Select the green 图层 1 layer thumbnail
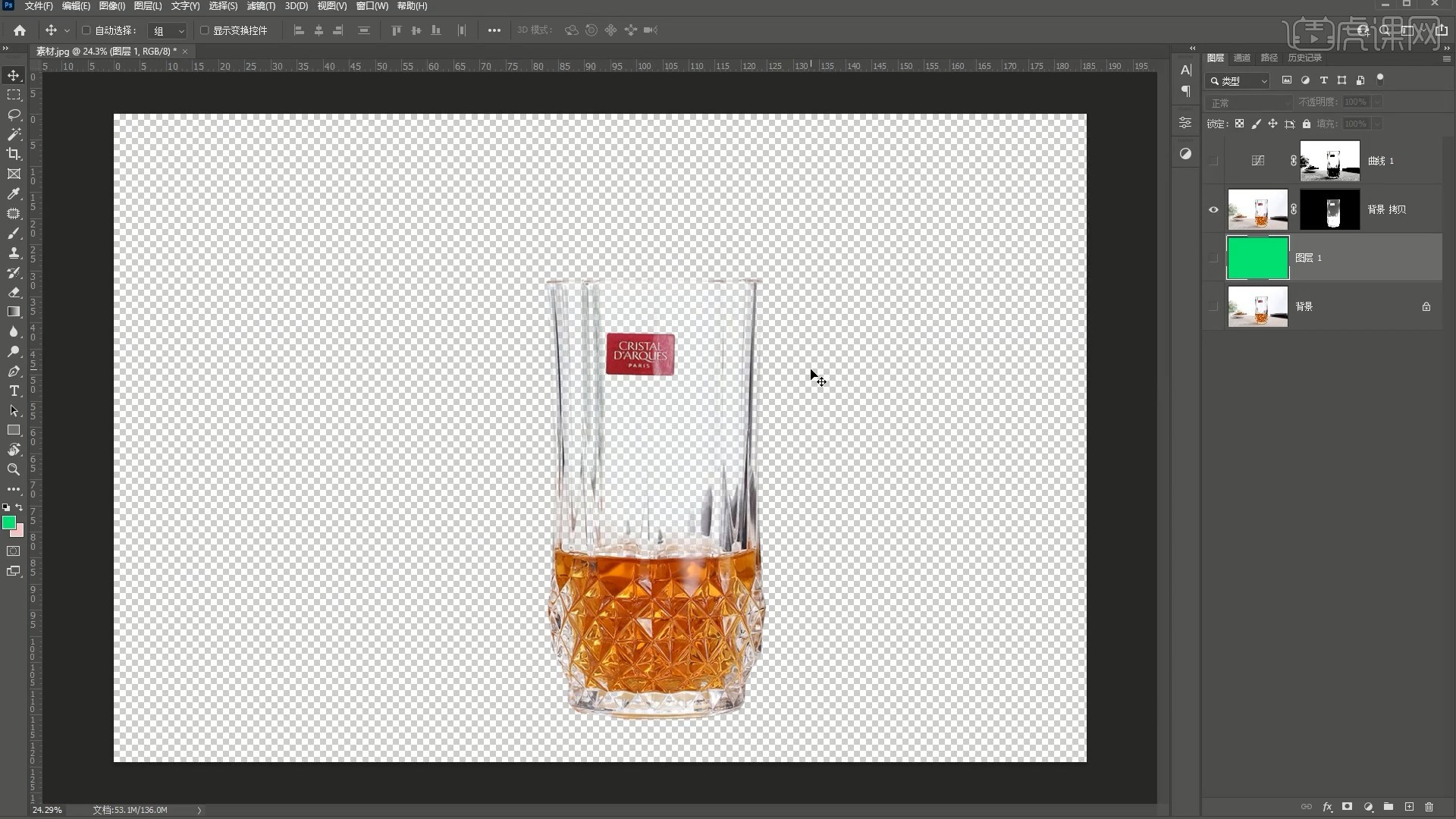 (x=1257, y=258)
